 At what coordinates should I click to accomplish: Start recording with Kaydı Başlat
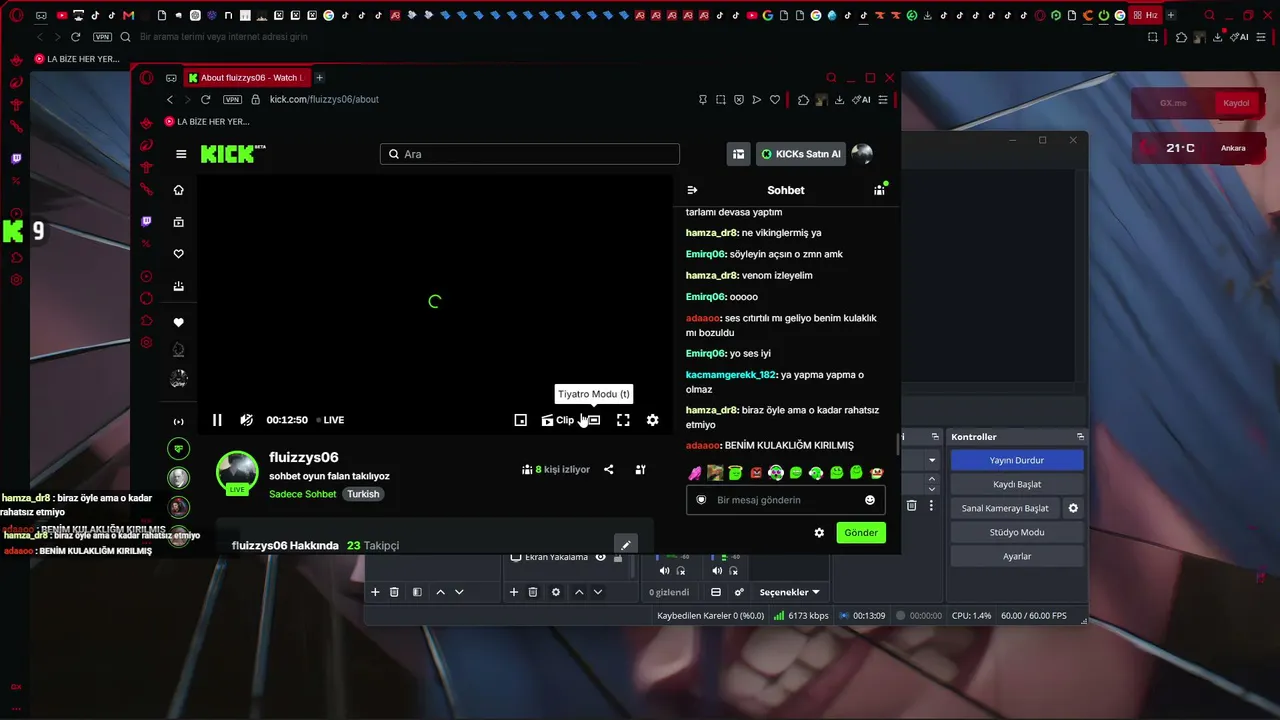1017,484
